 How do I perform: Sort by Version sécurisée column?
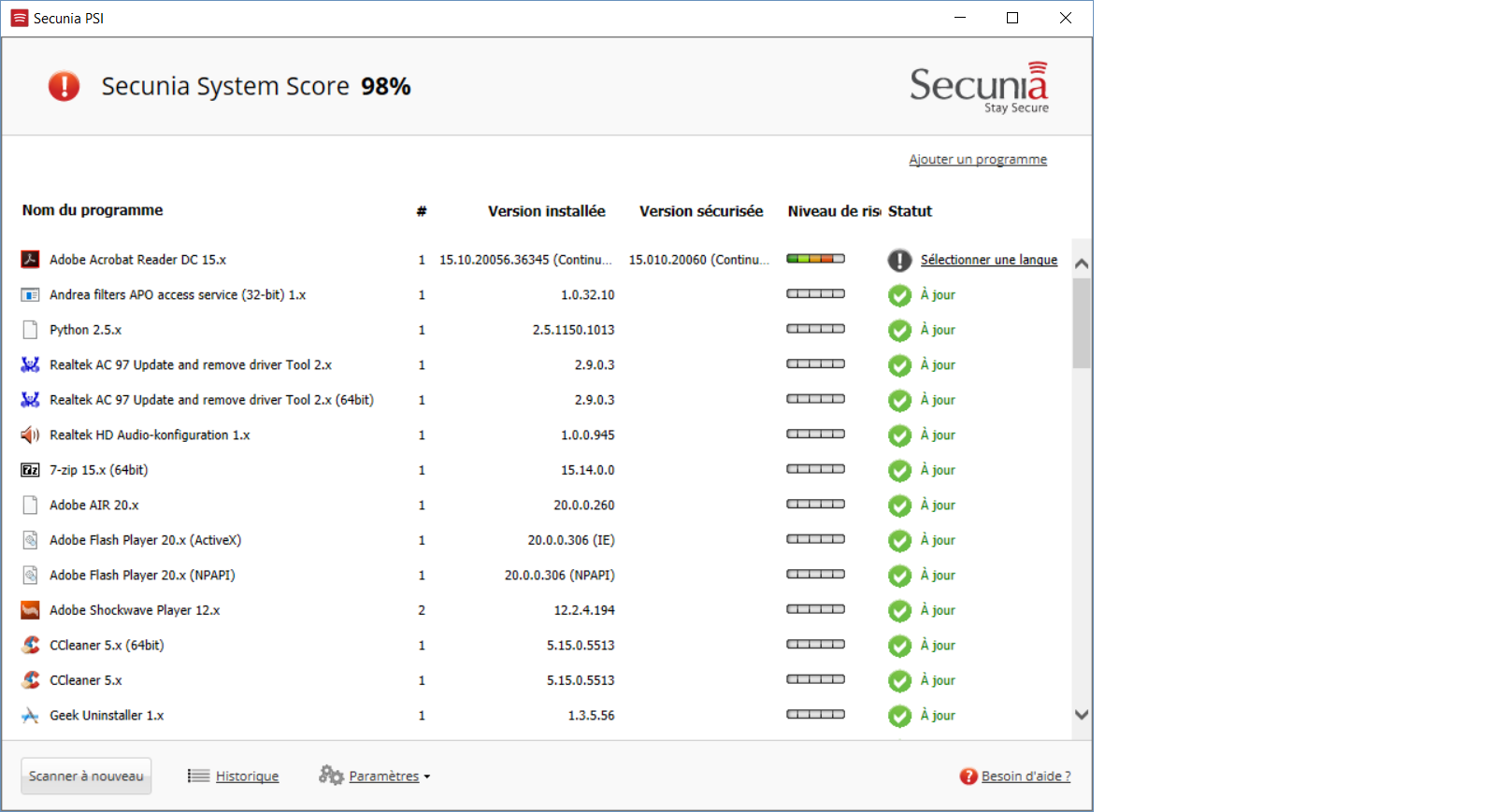click(x=701, y=211)
